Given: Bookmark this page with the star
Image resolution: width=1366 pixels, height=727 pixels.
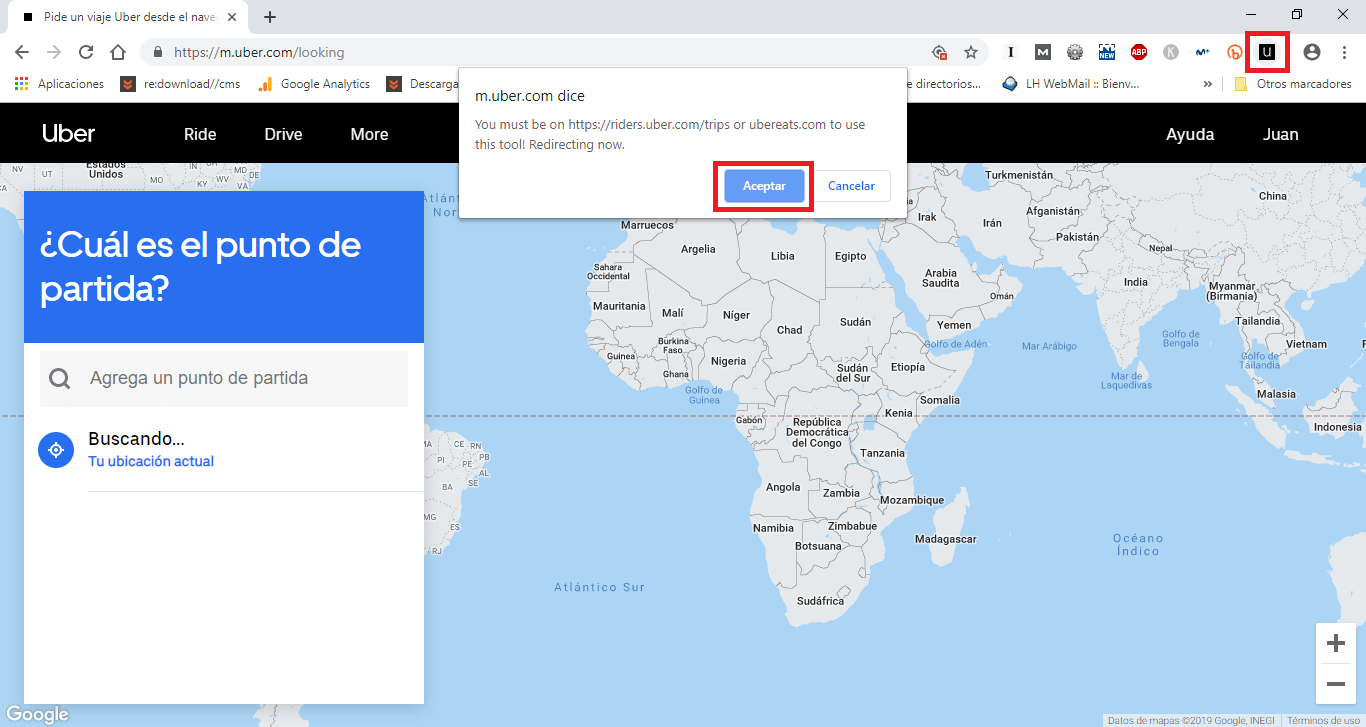Looking at the screenshot, I should tap(970, 52).
